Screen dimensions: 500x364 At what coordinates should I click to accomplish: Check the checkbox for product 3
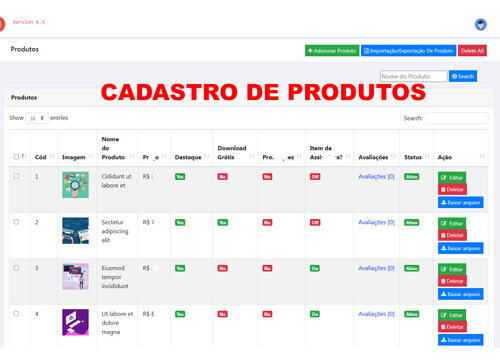[x=16, y=268]
